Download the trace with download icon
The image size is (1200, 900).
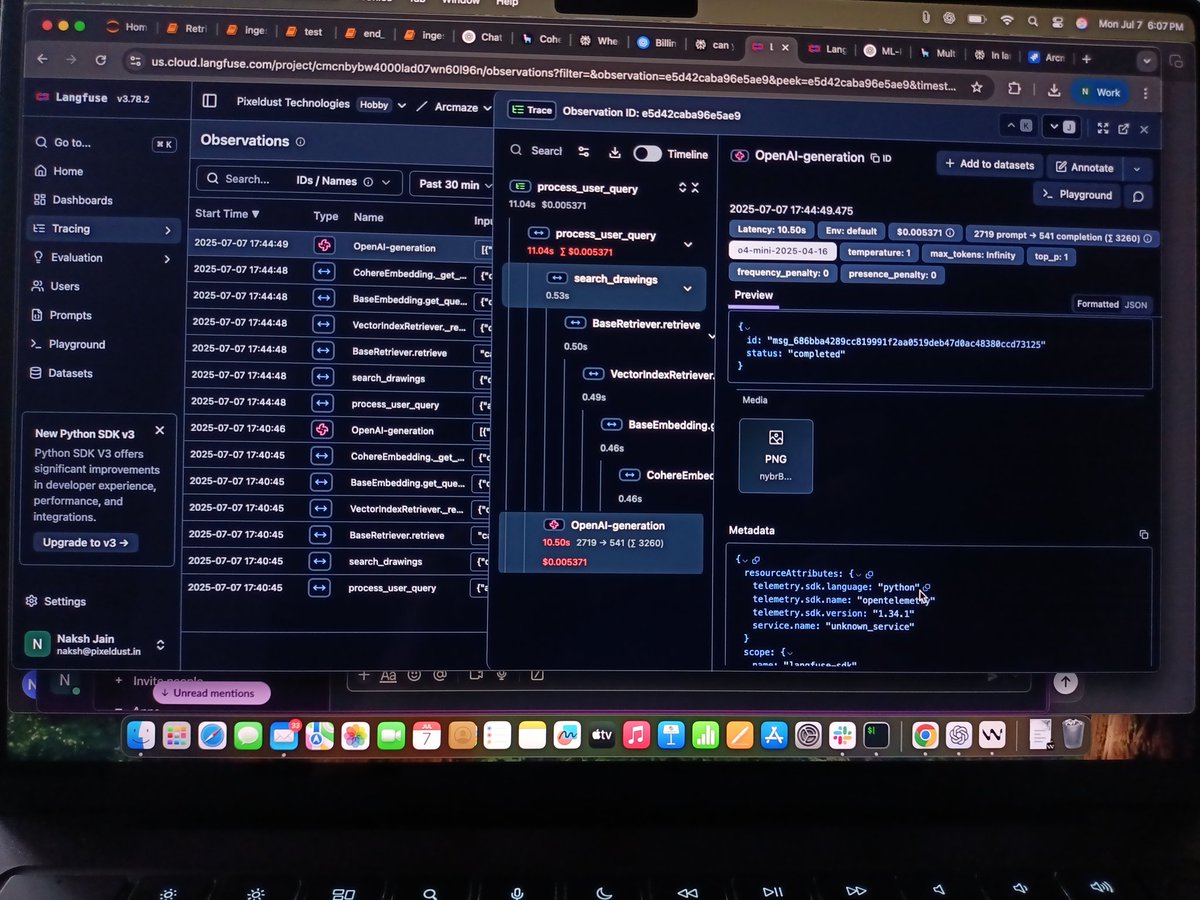pos(615,153)
